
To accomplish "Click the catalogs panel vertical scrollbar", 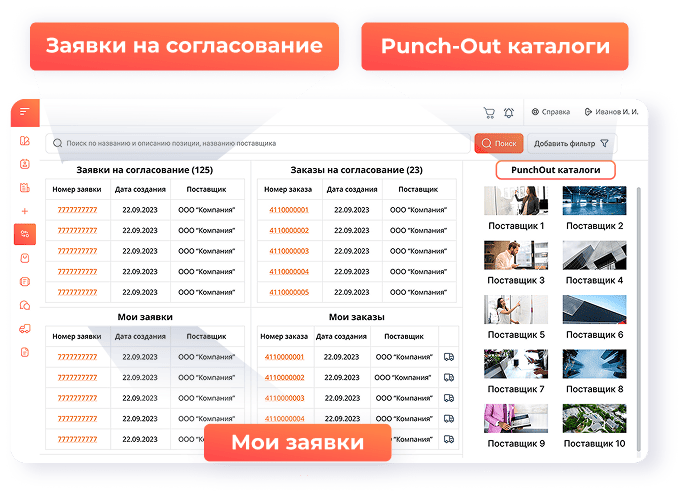I will (639, 320).
